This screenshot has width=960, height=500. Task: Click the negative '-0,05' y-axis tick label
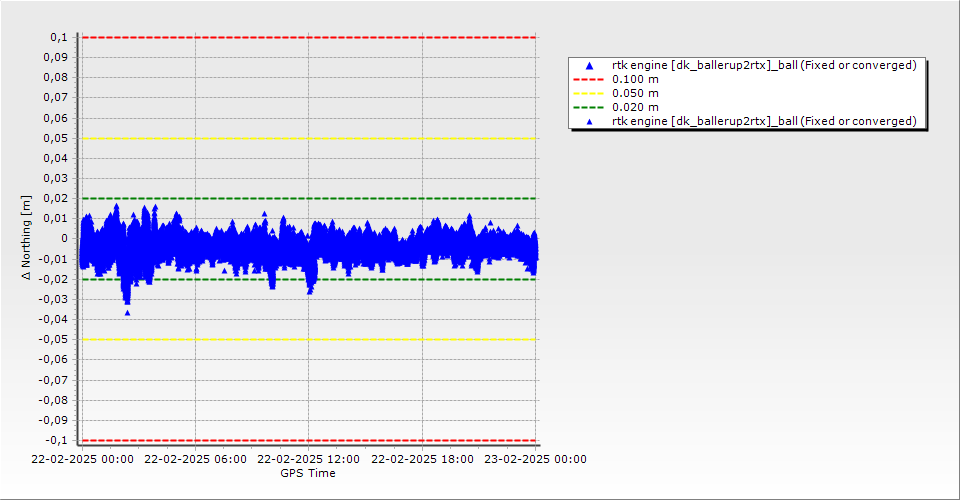tap(54, 340)
